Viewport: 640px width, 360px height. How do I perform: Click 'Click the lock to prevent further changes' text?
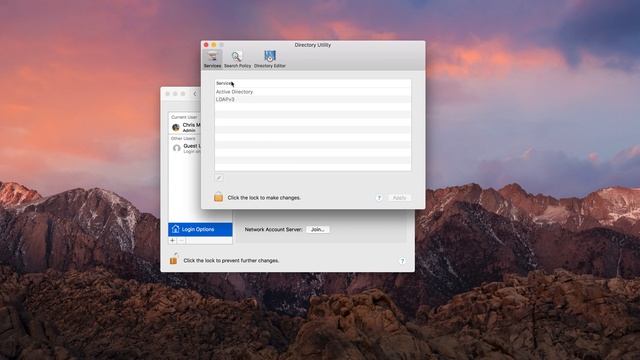[231, 260]
